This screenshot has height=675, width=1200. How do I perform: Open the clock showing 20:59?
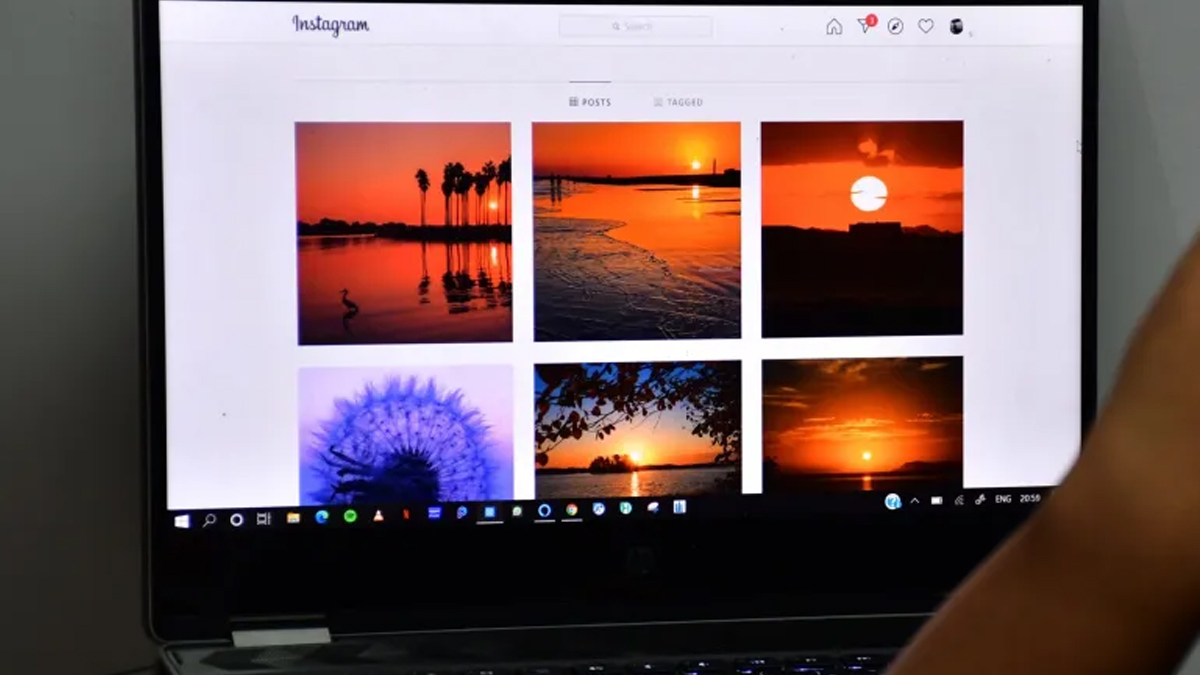click(x=1030, y=498)
